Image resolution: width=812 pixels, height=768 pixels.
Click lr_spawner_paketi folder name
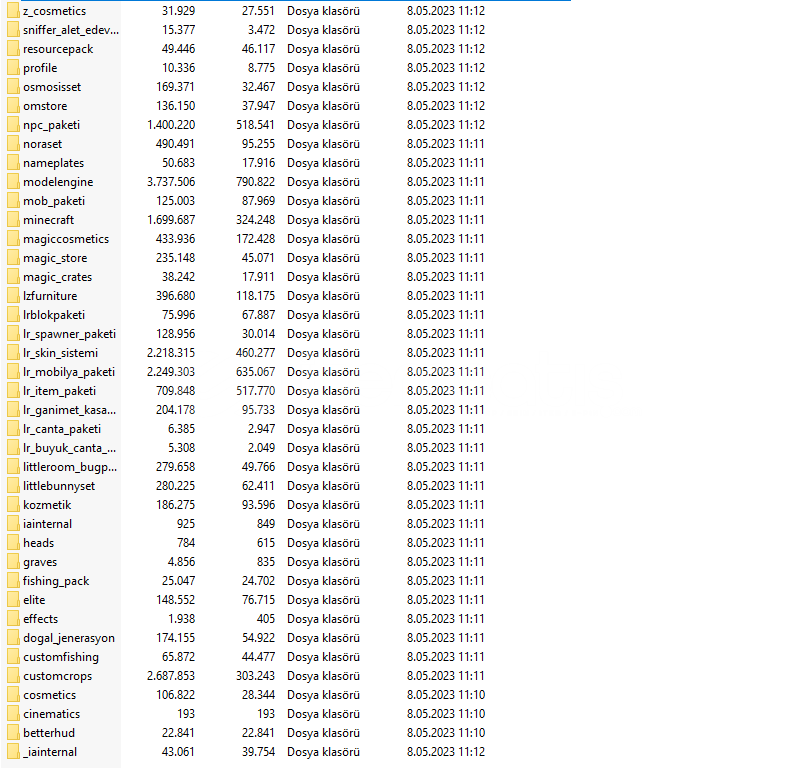pyautogui.click(x=69, y=334)
